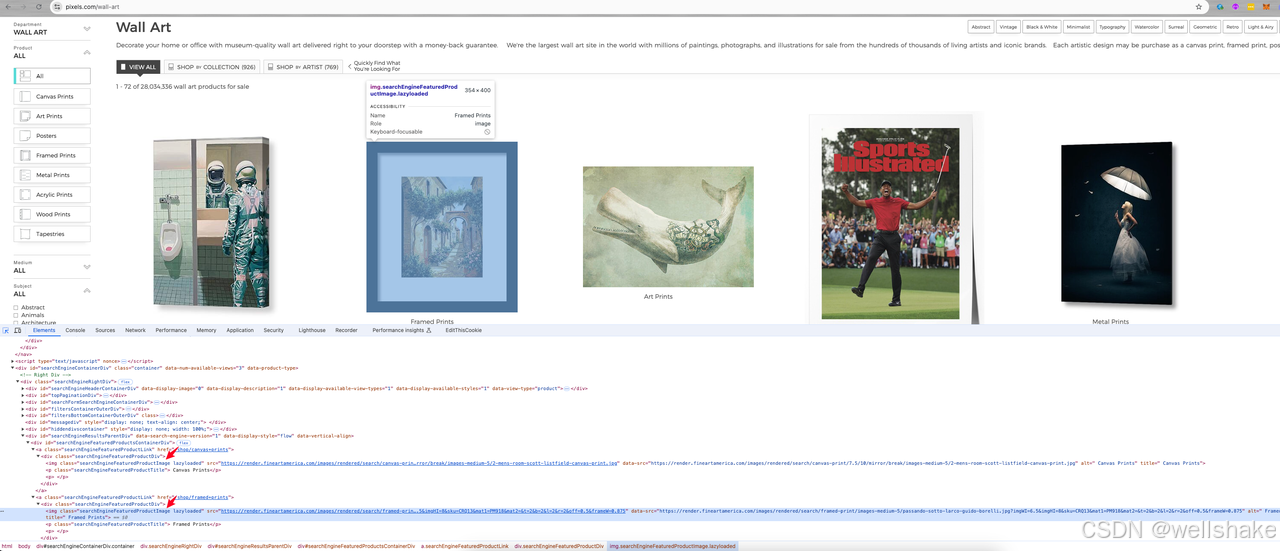Open the site info icon beside the URL
The image size is (1280, 551).
(x=56, y=6)
